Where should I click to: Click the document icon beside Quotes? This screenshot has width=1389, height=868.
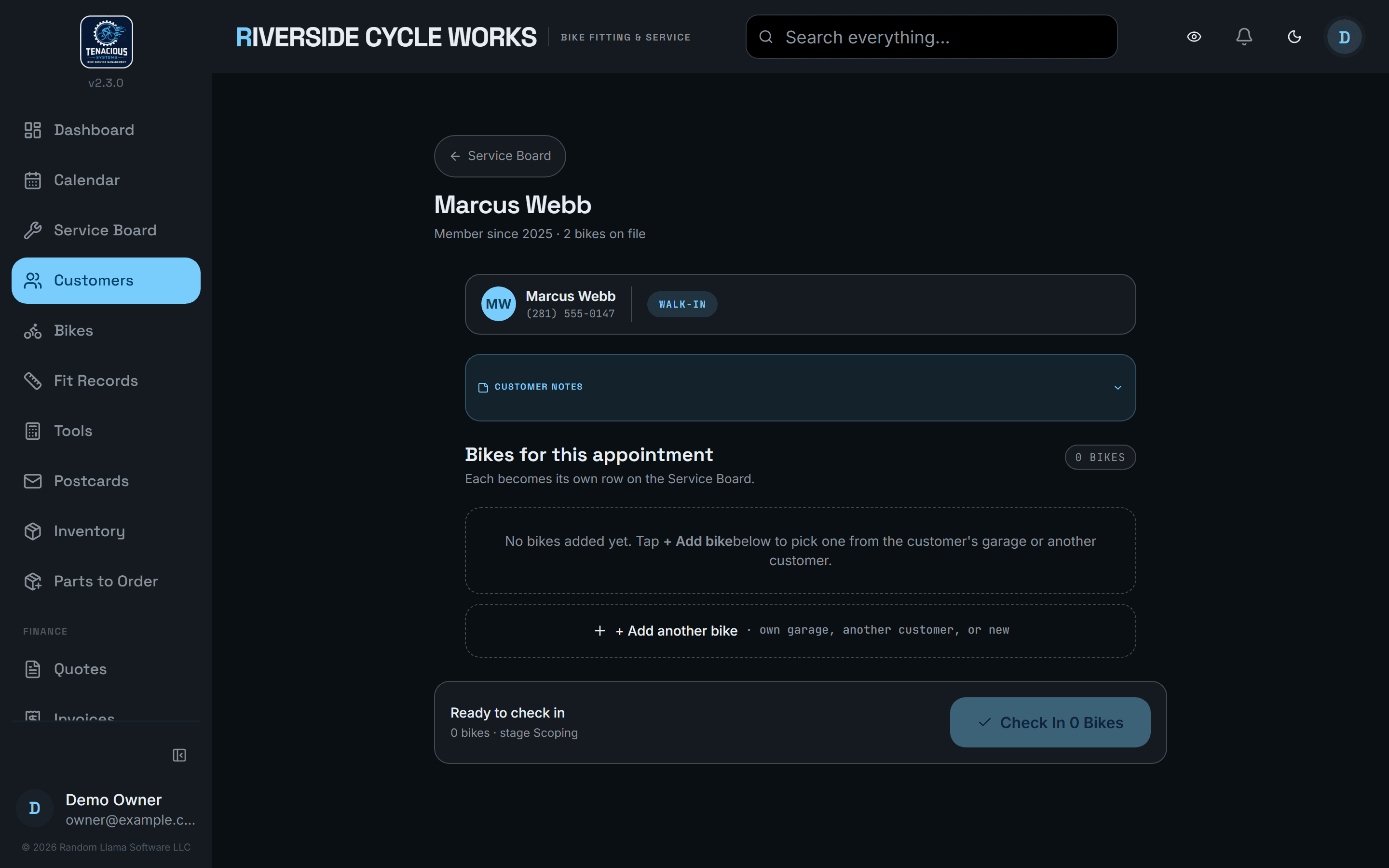tap(33, 669)
